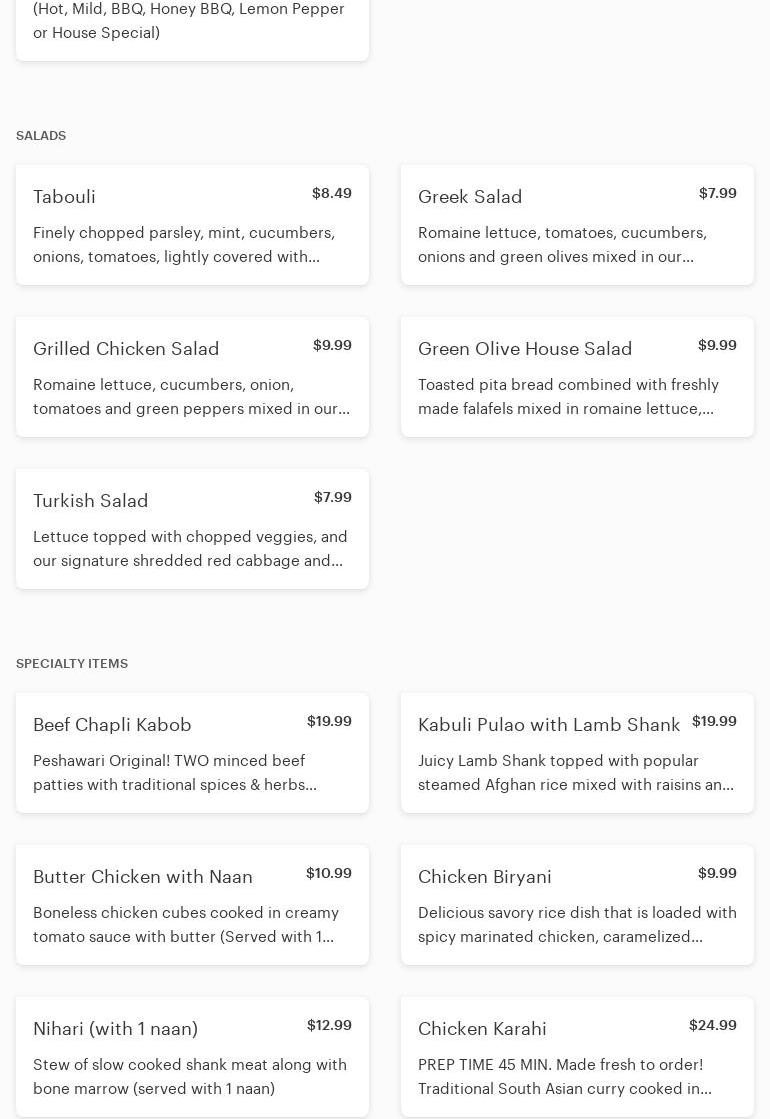This screenshot has height=1119, width=770.
Task: Open the Beef Chapli Kabob item
Action: point(192,753)
